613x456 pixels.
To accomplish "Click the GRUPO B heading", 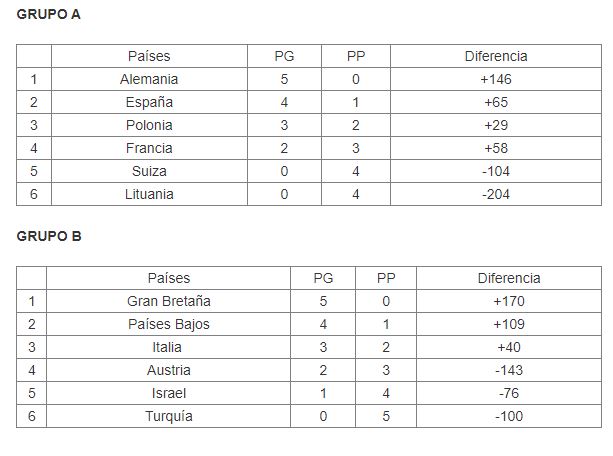I will coord(49,237).
